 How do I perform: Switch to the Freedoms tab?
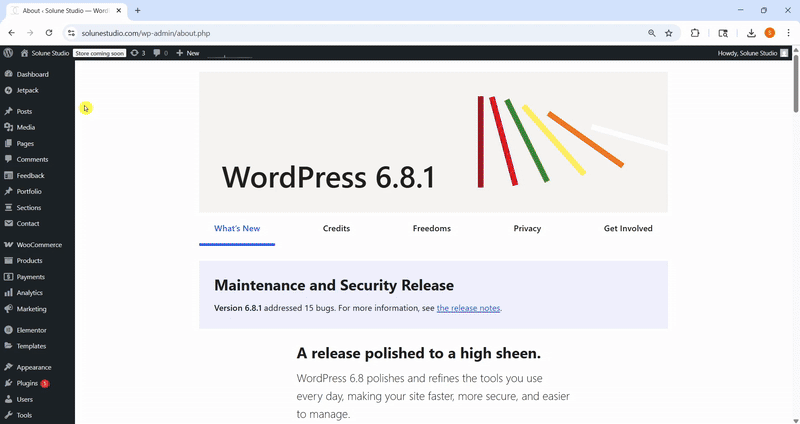pos(432,229)
